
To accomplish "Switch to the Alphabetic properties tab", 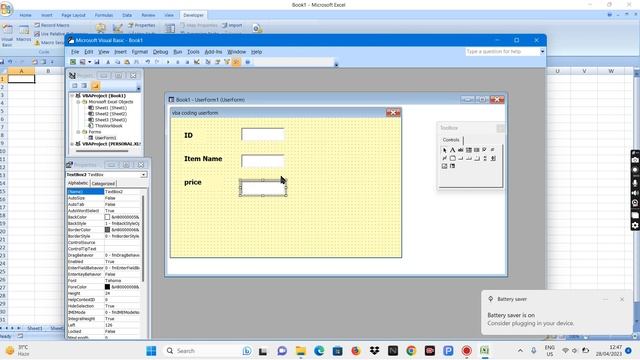I will pyautogui.click(x=78, y=183).
